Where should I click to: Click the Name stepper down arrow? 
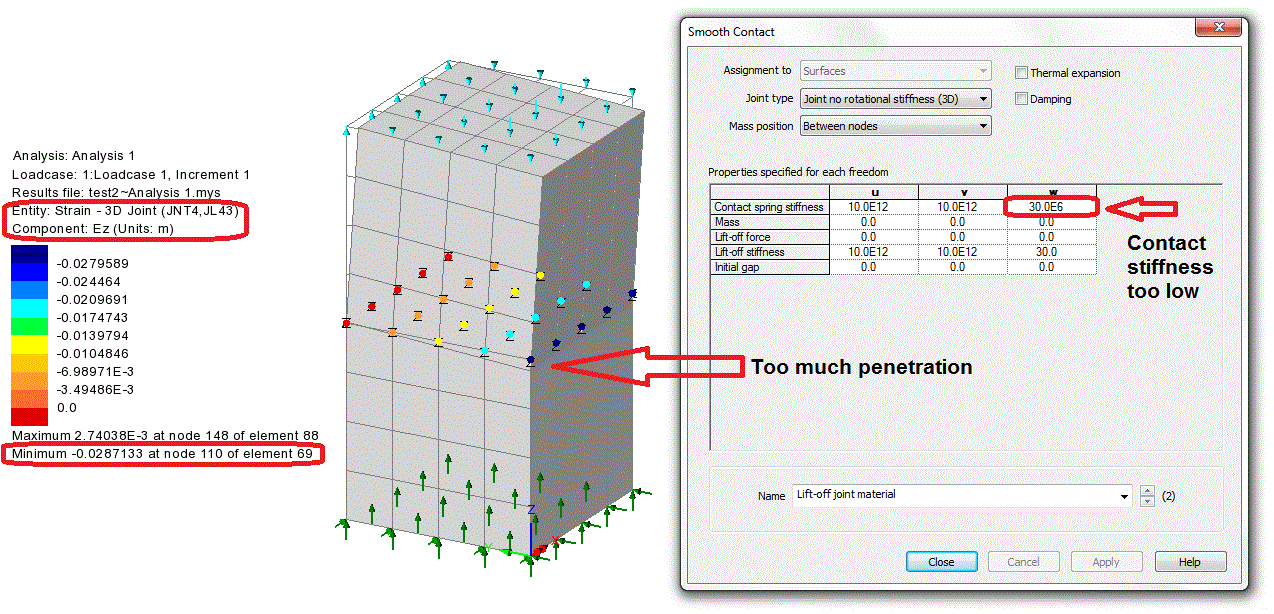1147,501
